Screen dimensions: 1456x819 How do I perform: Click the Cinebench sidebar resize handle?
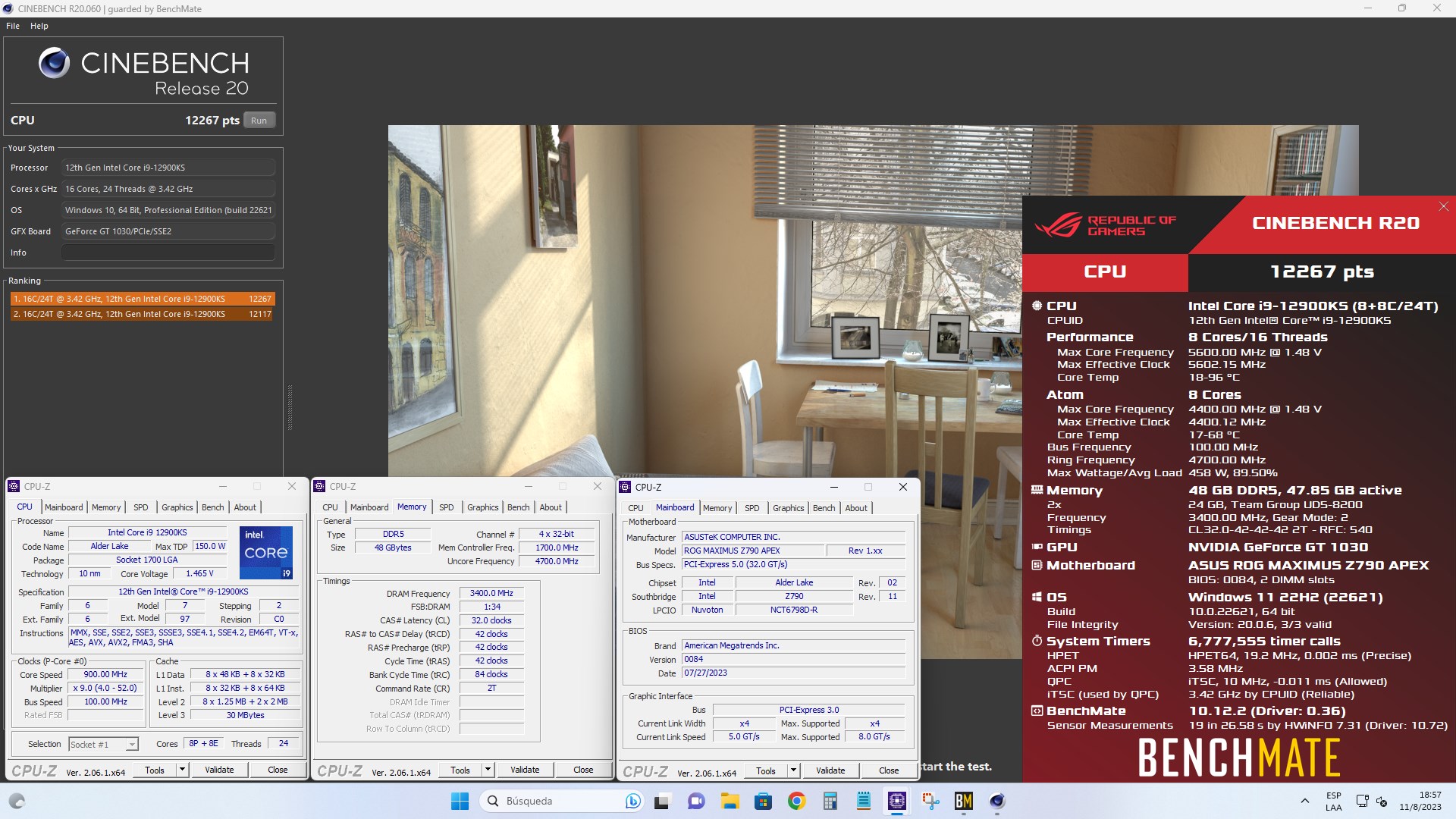tap(290, 407)
